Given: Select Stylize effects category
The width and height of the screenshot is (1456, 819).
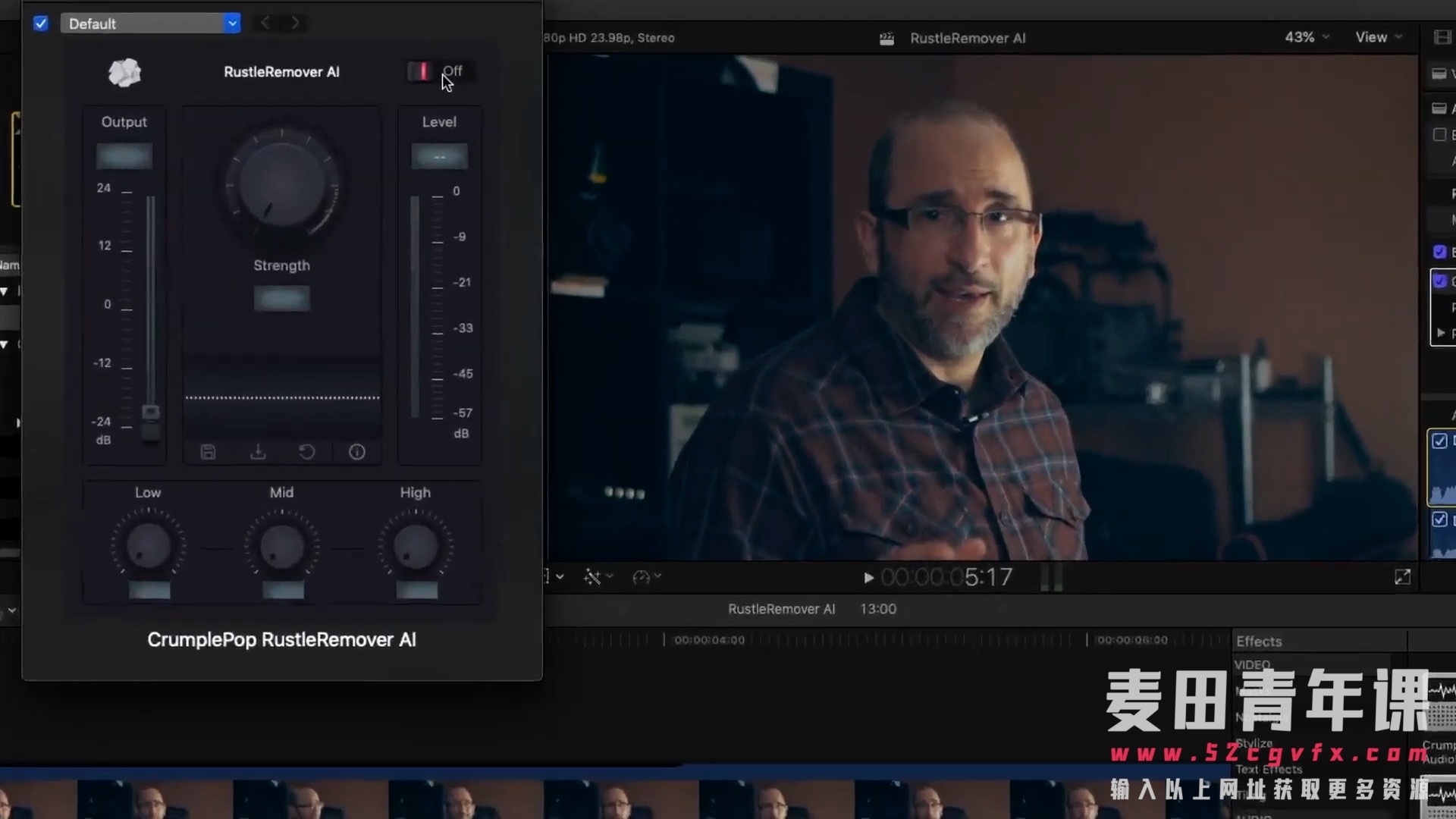Looking at the screenshot, I should point(1254,743).
